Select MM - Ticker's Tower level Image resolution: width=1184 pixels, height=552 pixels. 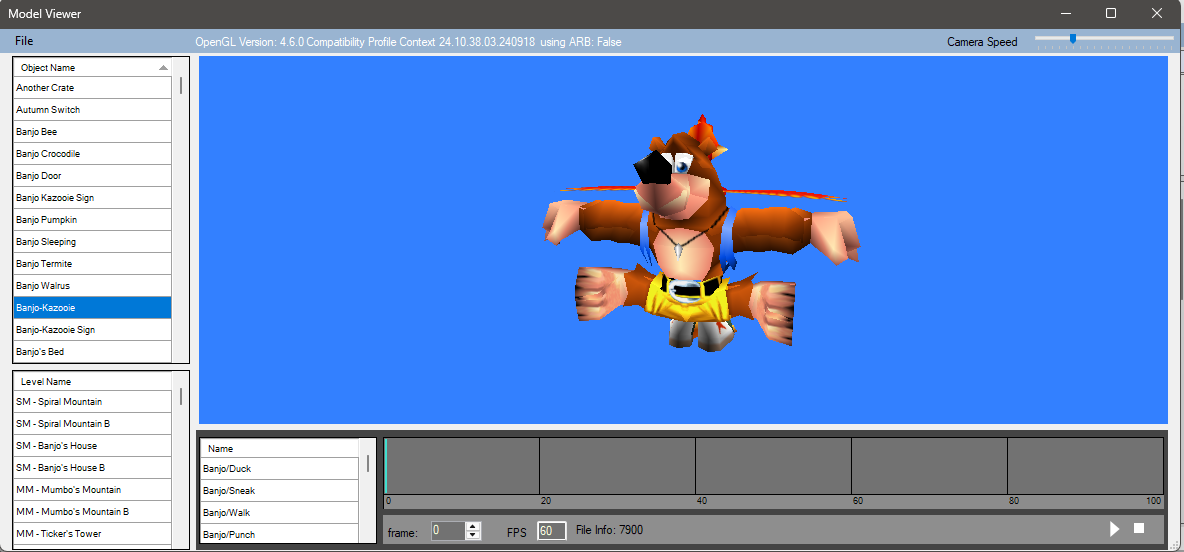[x=92, y=533]
